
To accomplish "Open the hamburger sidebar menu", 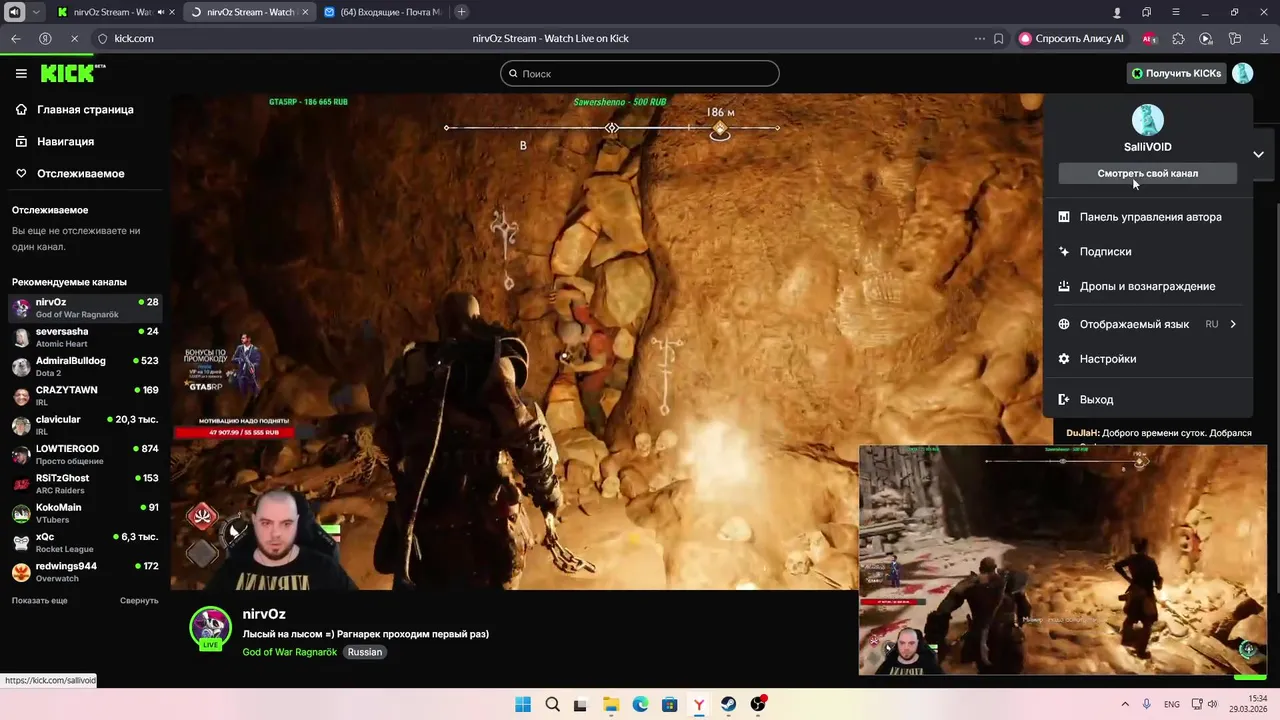I will [x=21, y=73].
